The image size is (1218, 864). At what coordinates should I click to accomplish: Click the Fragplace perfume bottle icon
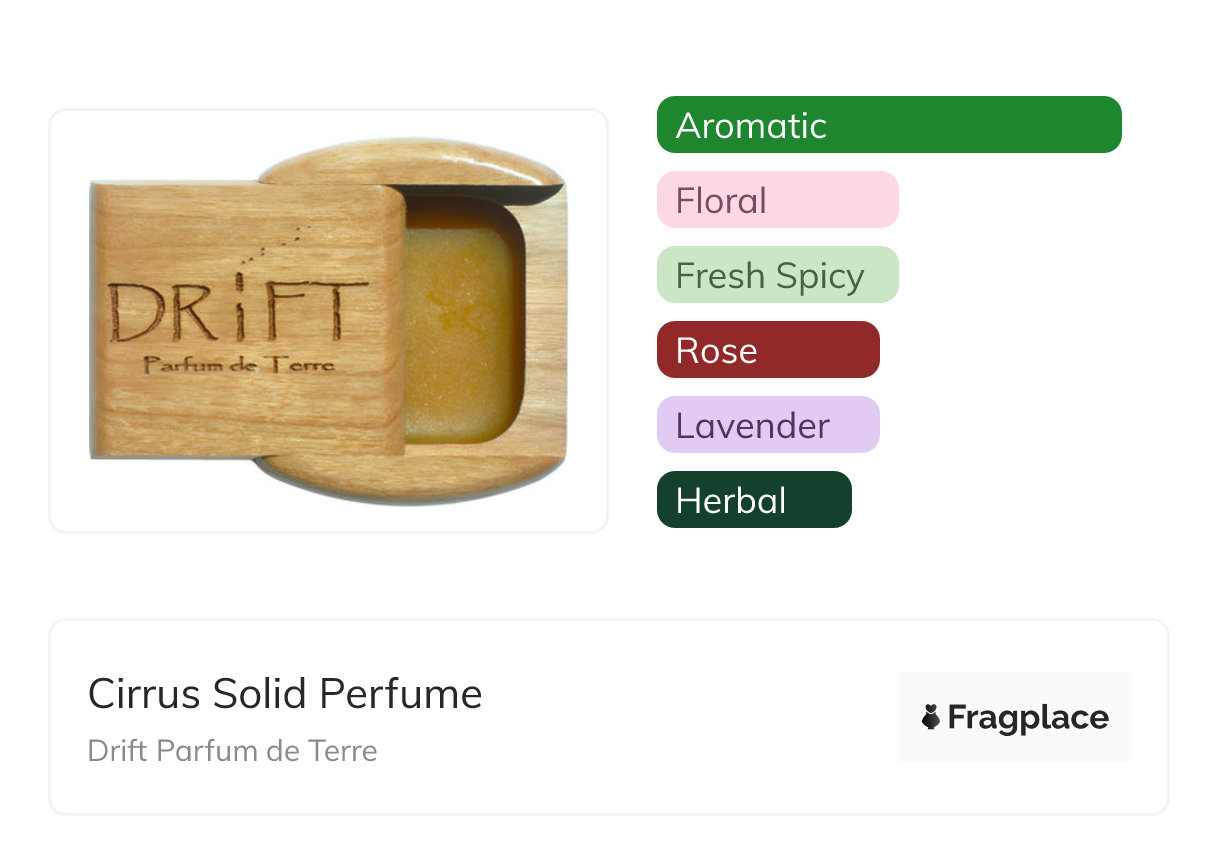(931, 717)
